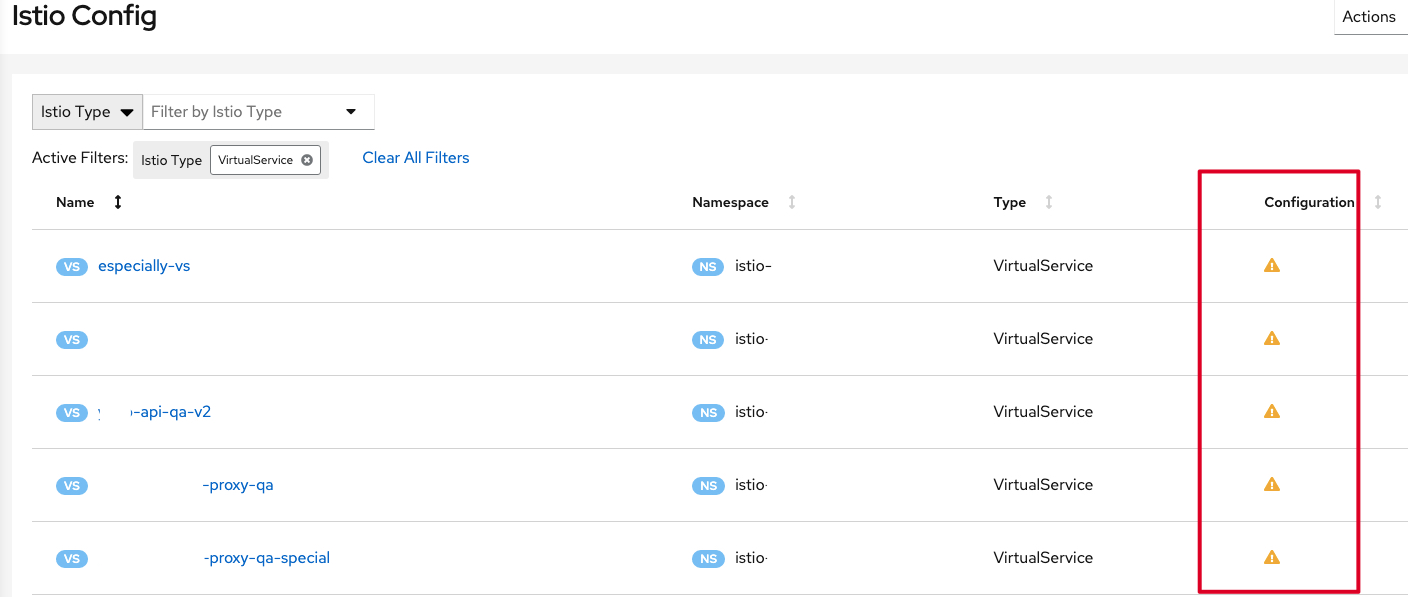
Task: Click warning icon in proxy-qa-special row
Action: tap(1272, 558)
